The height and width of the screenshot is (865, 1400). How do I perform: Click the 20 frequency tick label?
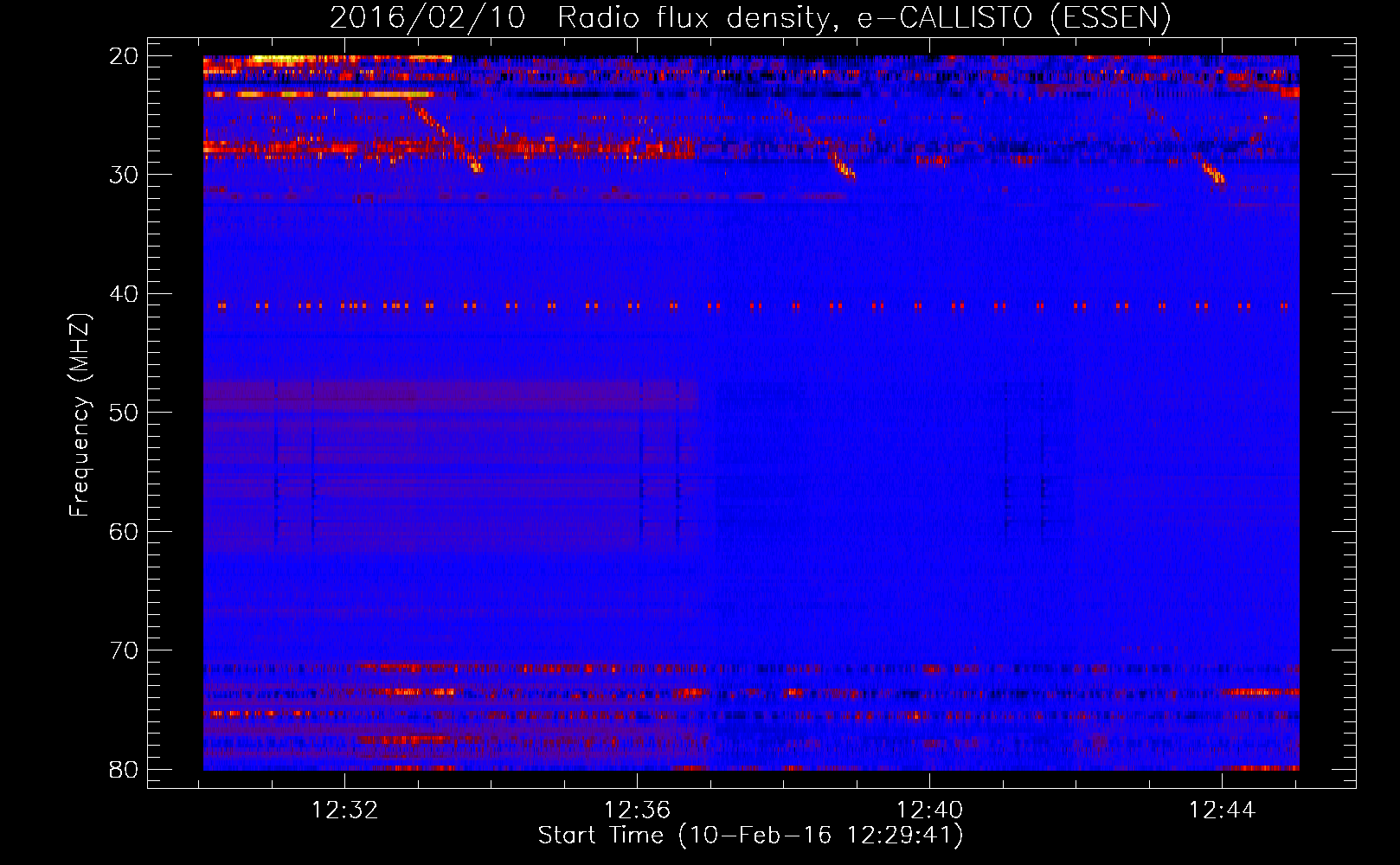(124, 56)
